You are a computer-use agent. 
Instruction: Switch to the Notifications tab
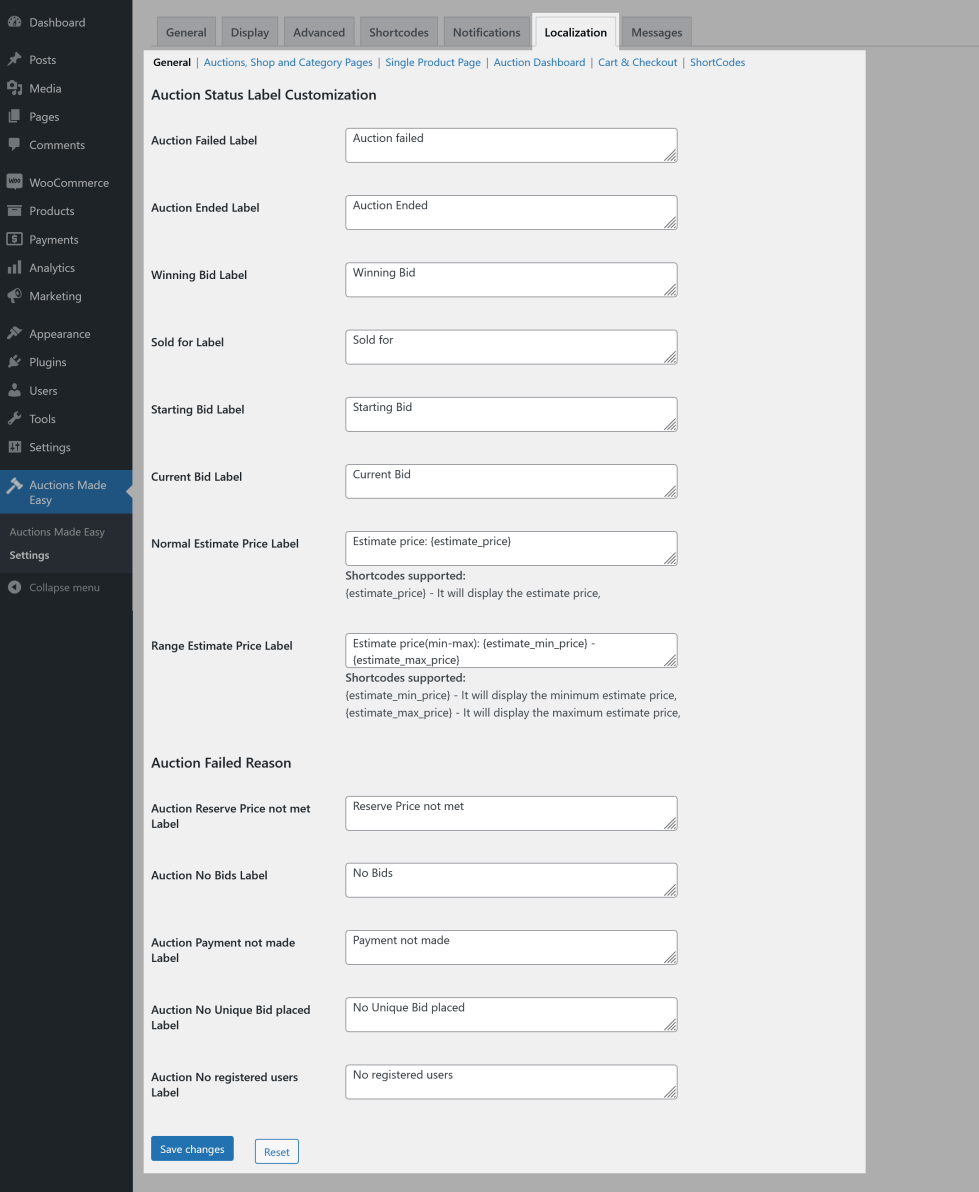point(486,32)
